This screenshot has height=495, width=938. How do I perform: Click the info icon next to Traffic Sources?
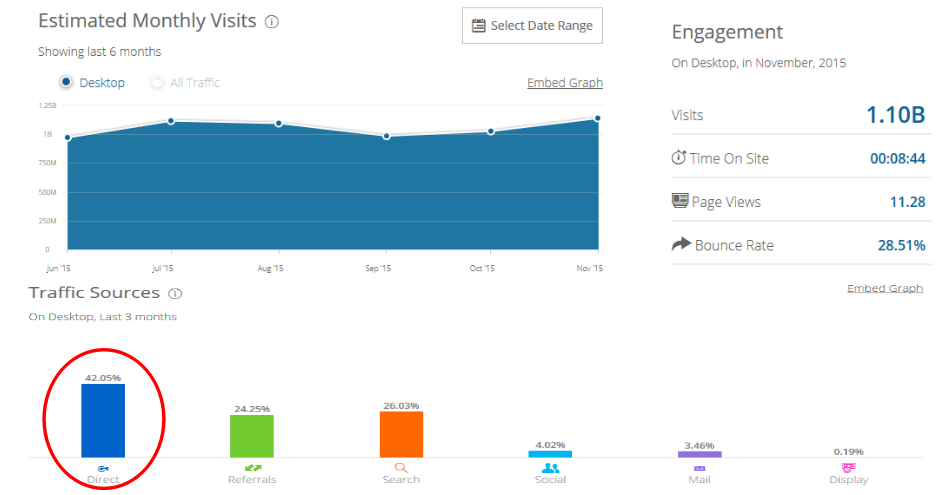coord(175,294)
